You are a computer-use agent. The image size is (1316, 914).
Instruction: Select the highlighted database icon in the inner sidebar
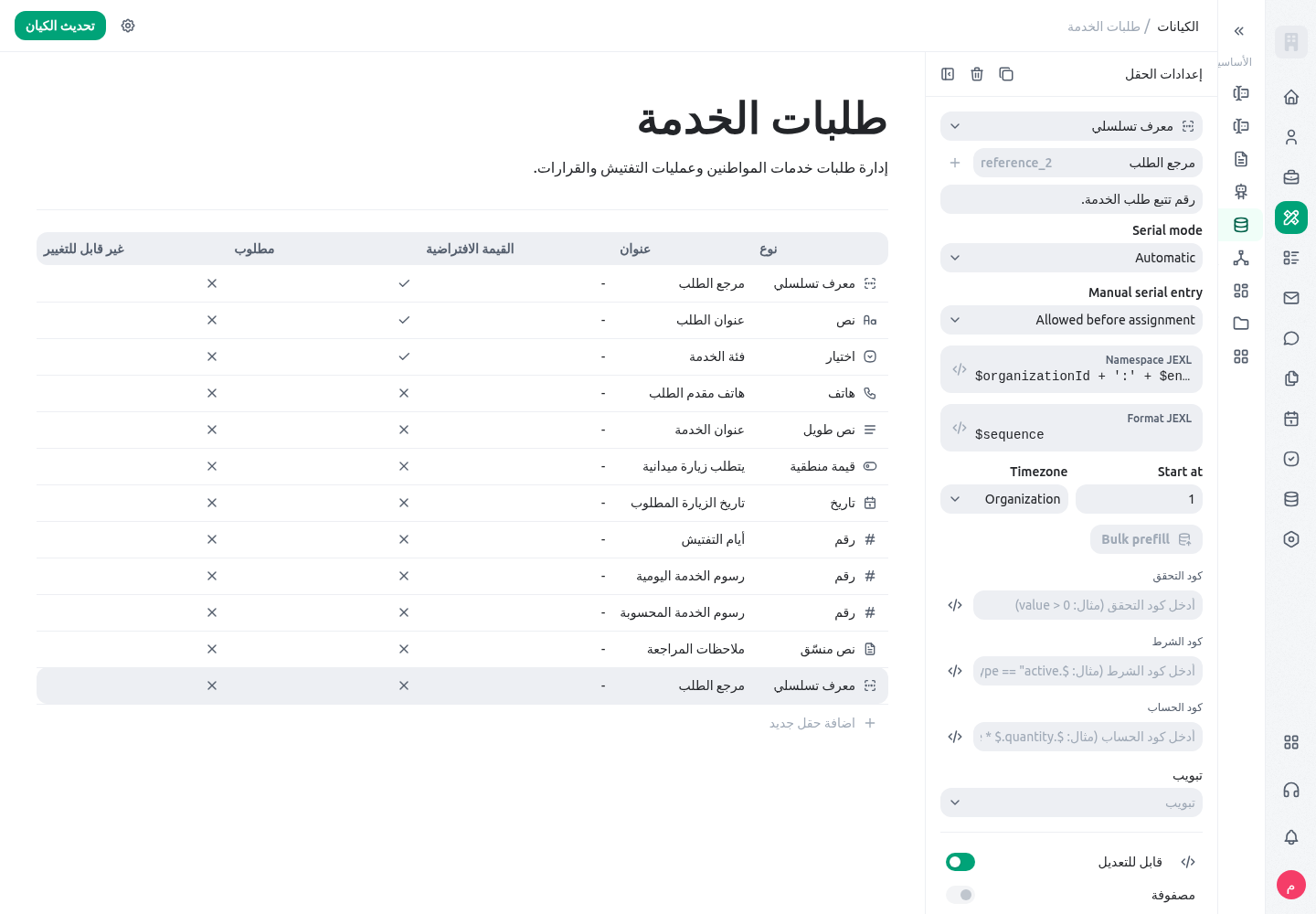click(1241, 225)
